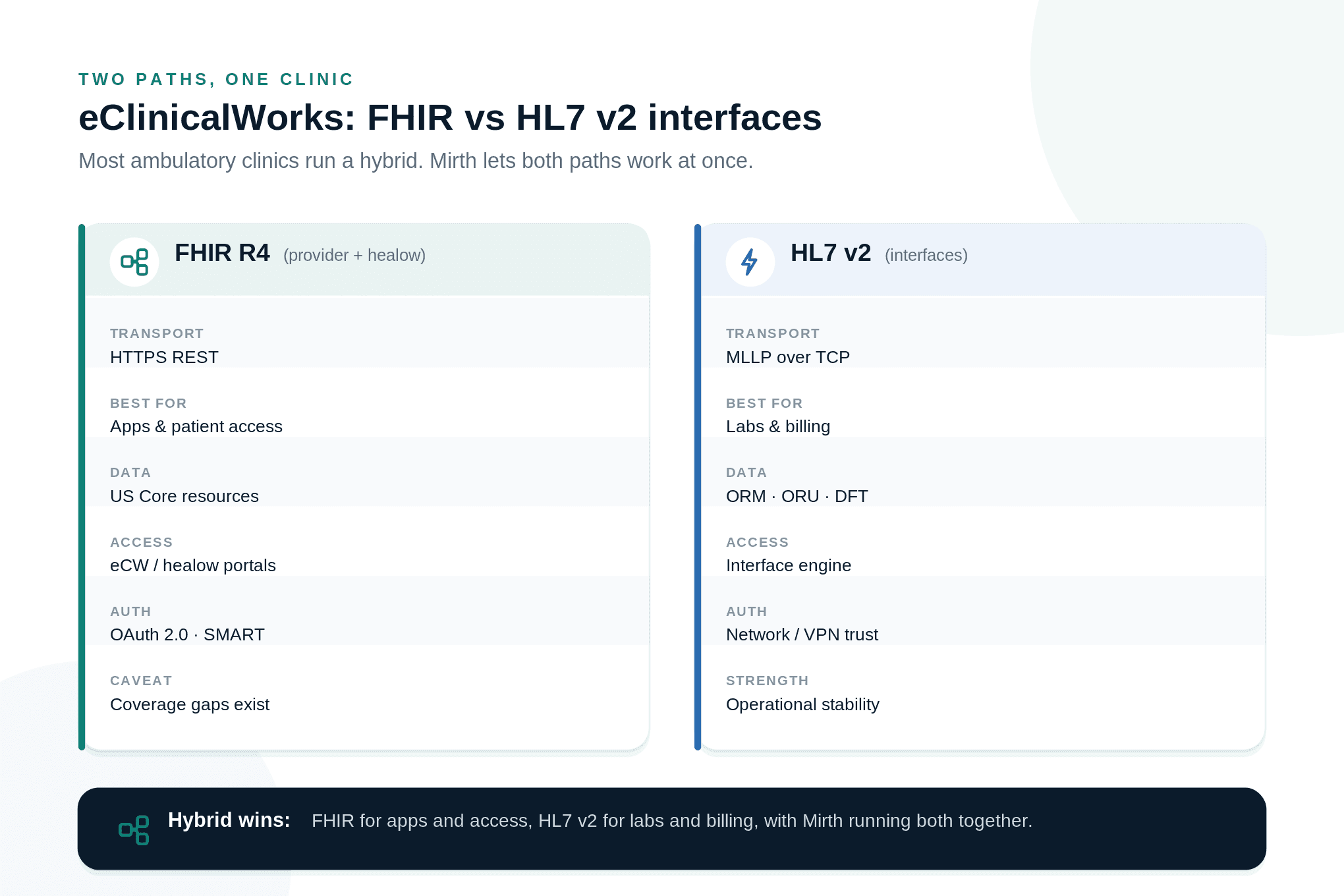Image resolution: width=1344 pixels, height=896 pixels.
Task: Click the 'Hybrid wins:' bold label
Action: tap(229, 820)
